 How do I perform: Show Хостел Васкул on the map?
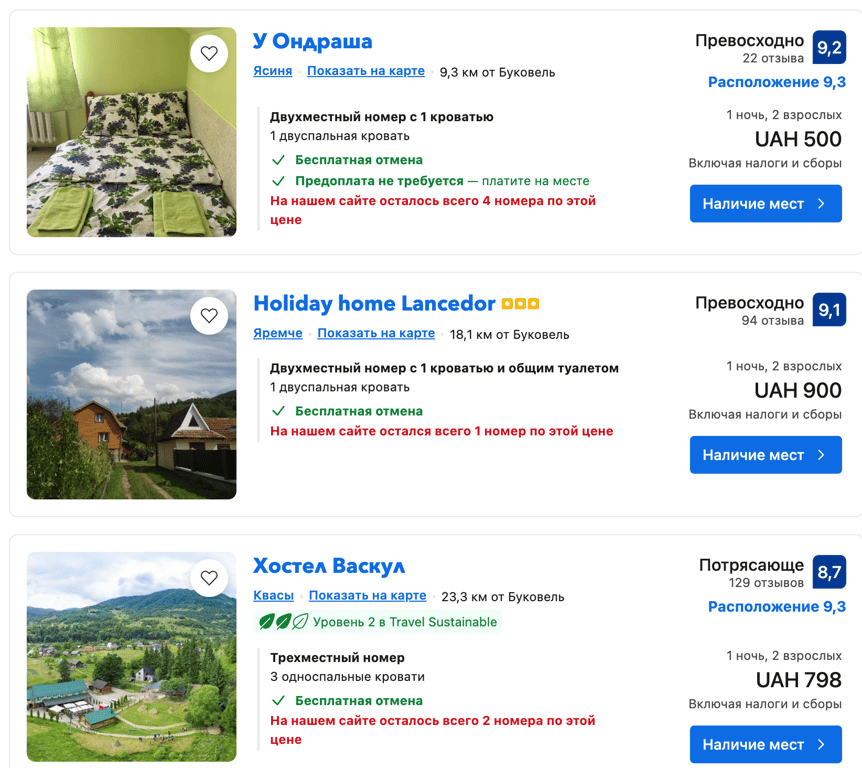(x=367, y=596)
